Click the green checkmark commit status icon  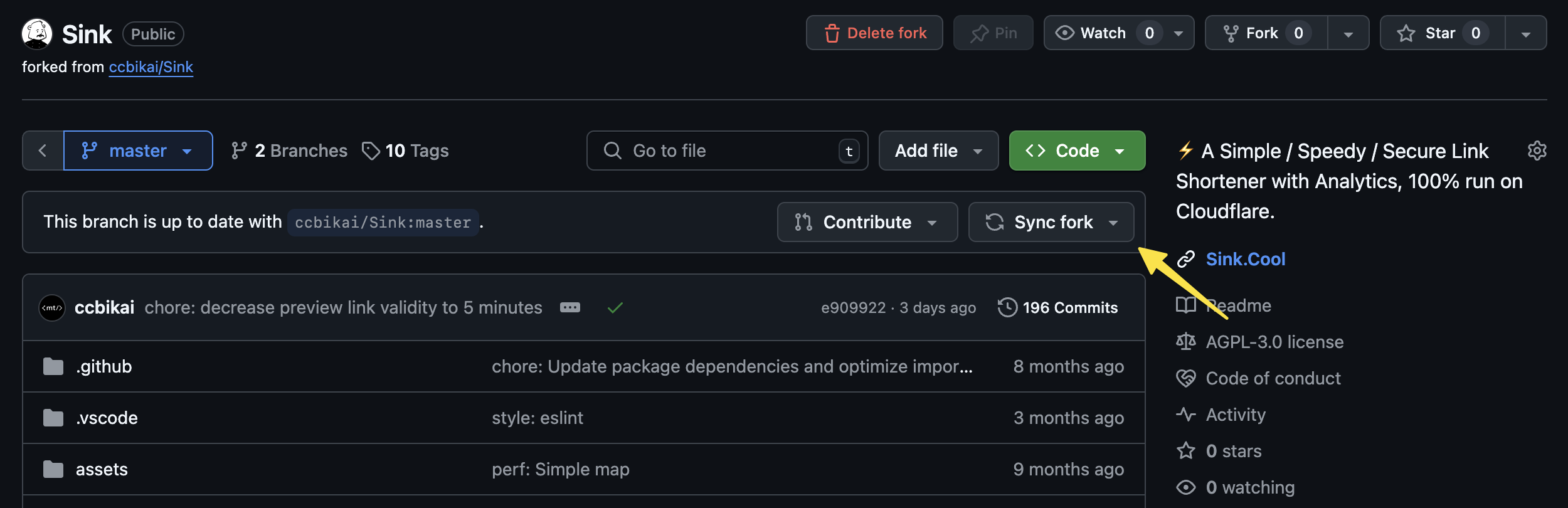click(x=615, y=307)
